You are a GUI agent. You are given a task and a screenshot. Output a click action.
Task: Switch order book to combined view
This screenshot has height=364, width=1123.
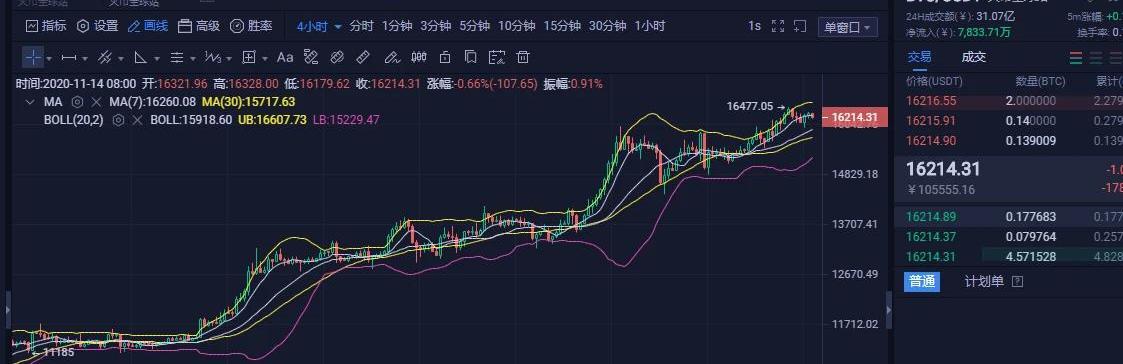click(1076, 57)
